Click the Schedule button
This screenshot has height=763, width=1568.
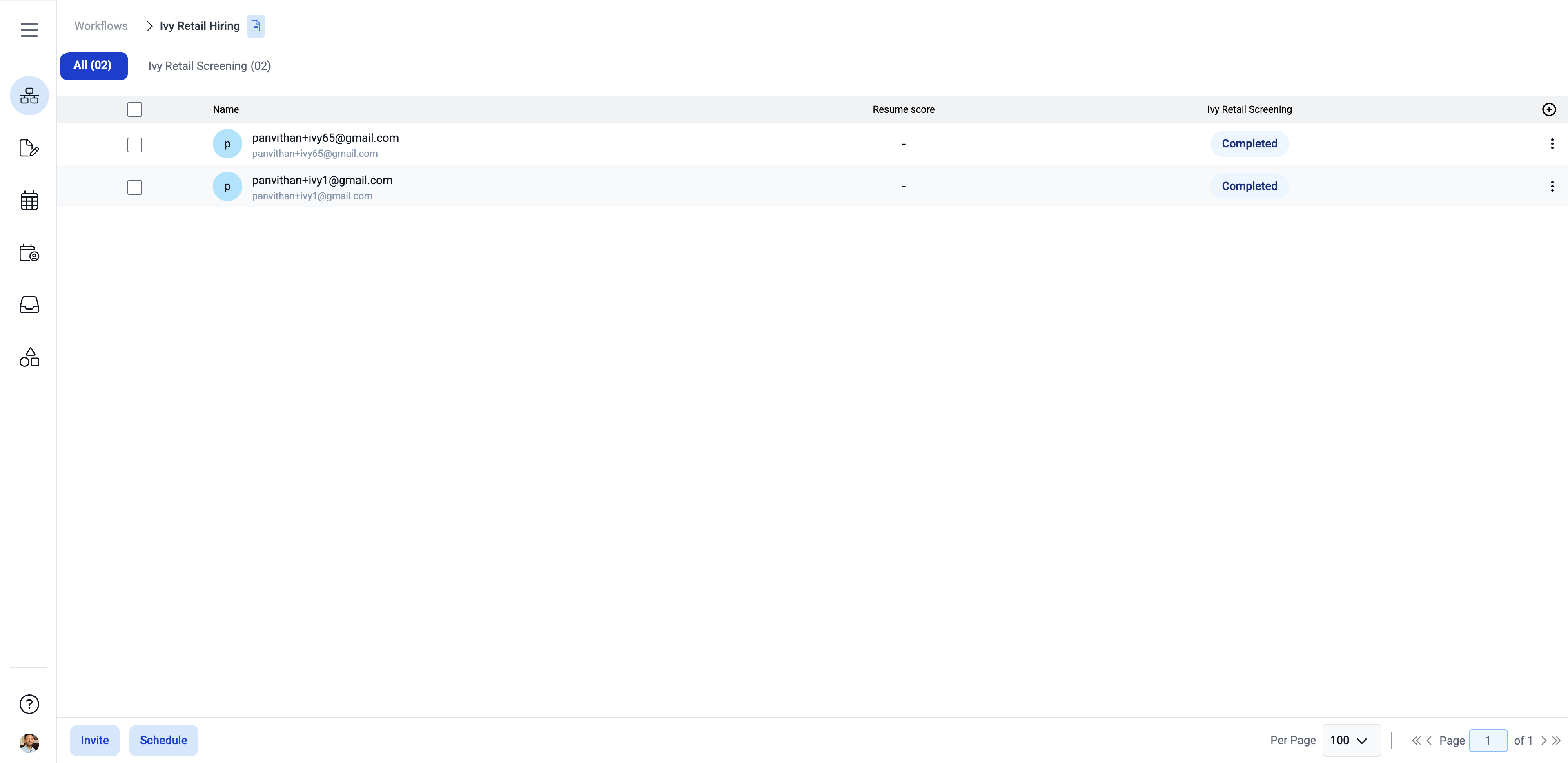[164, 741]
